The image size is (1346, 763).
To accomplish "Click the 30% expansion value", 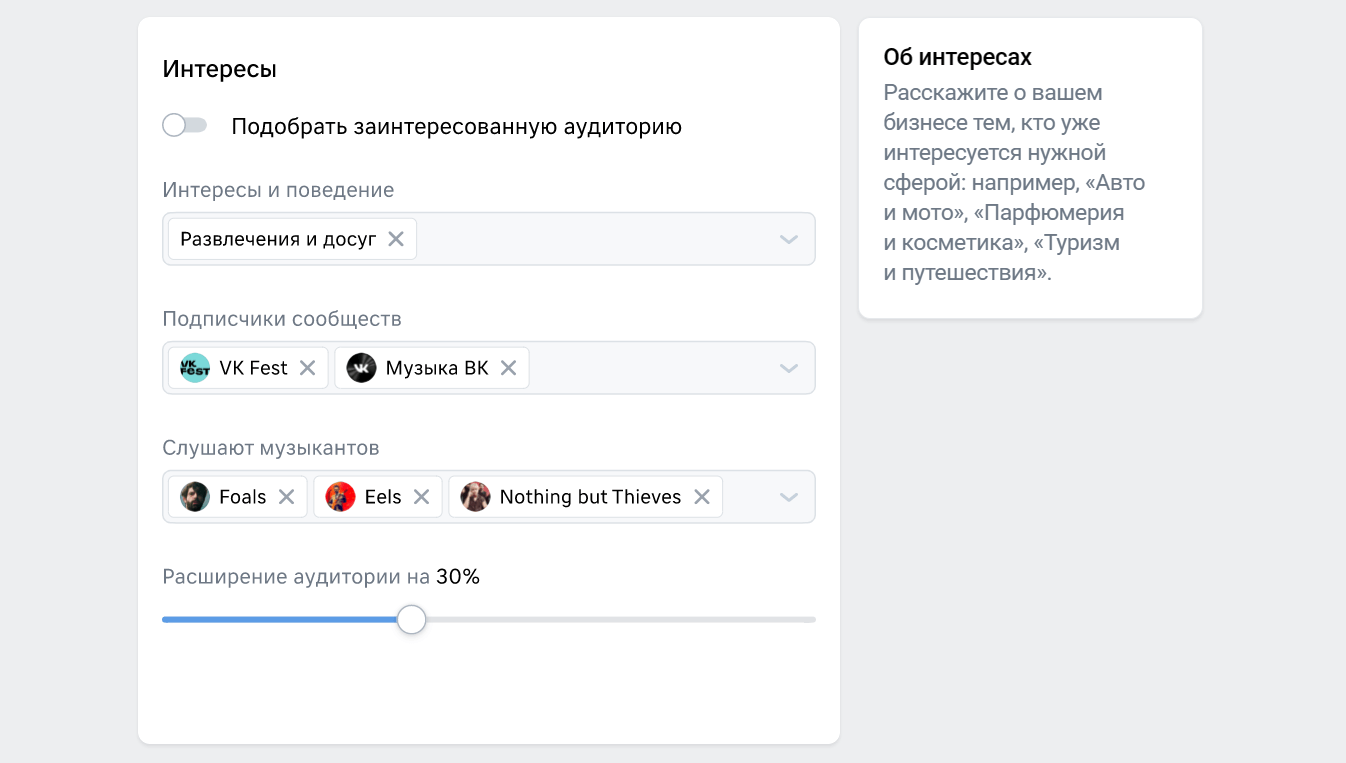I will pos(458,577).
